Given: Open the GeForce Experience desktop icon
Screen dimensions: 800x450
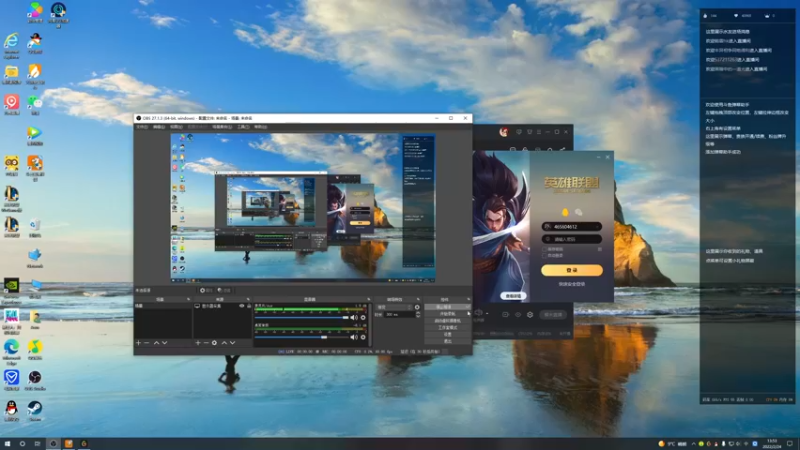Looking at the screenshot, I should 11,290.
